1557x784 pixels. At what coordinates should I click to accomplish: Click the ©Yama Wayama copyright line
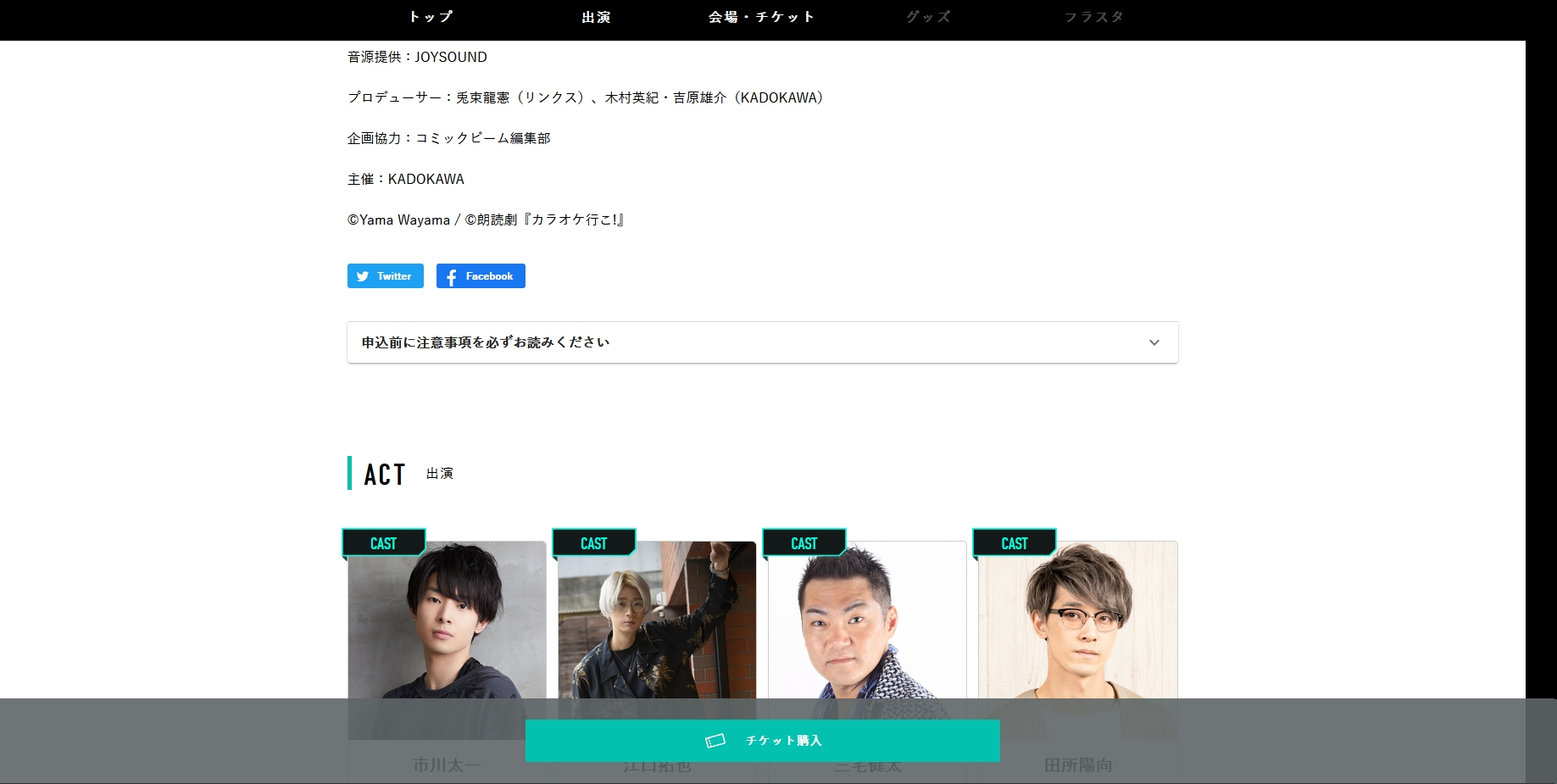(x=486, y=220)
